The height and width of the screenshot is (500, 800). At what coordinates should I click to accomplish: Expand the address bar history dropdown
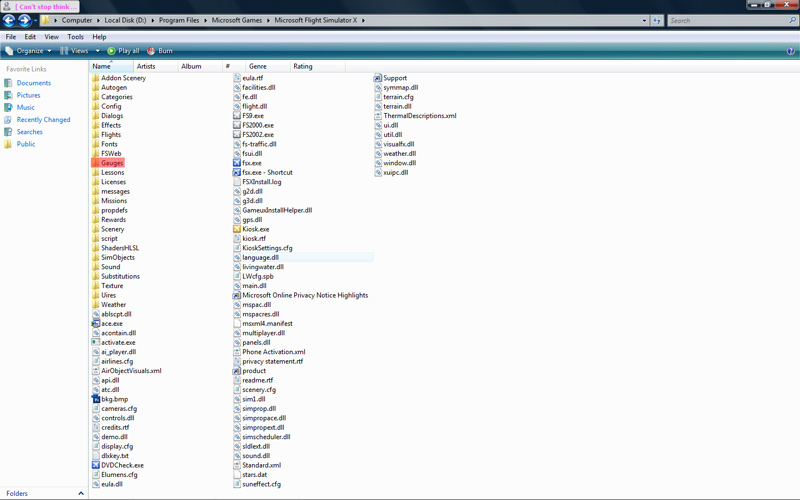[x=644, y=20]
